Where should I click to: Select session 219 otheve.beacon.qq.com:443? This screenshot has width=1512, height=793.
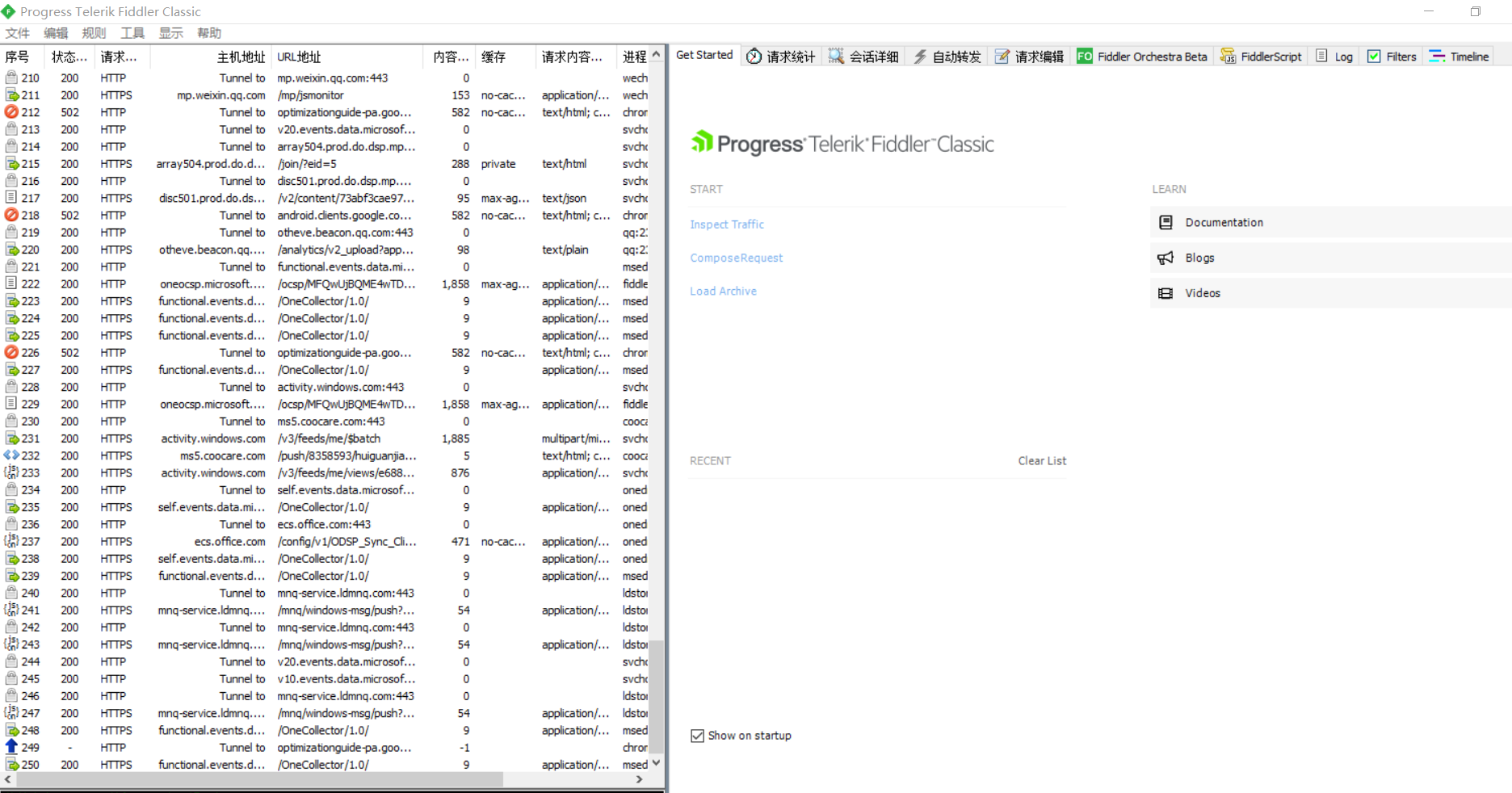(x=325, y=233)
